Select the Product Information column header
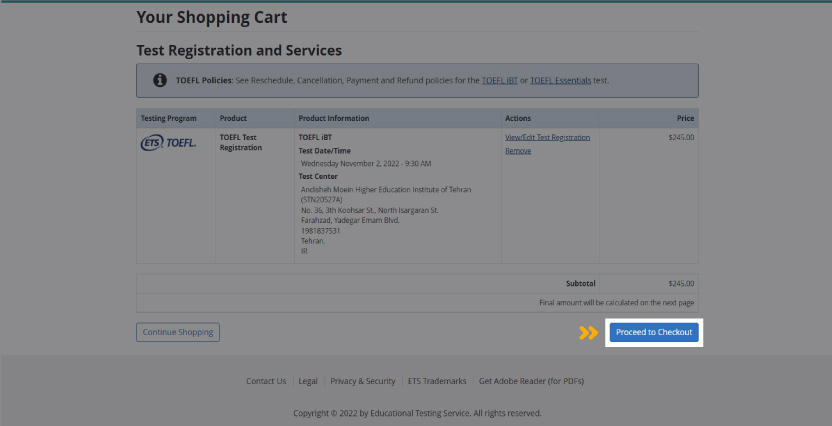 334,118
